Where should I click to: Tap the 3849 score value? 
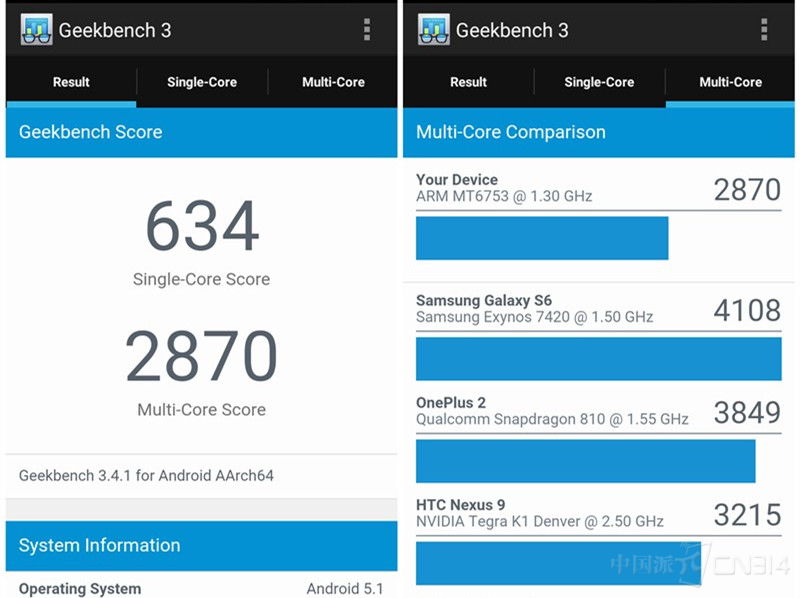tap(747, 413)
